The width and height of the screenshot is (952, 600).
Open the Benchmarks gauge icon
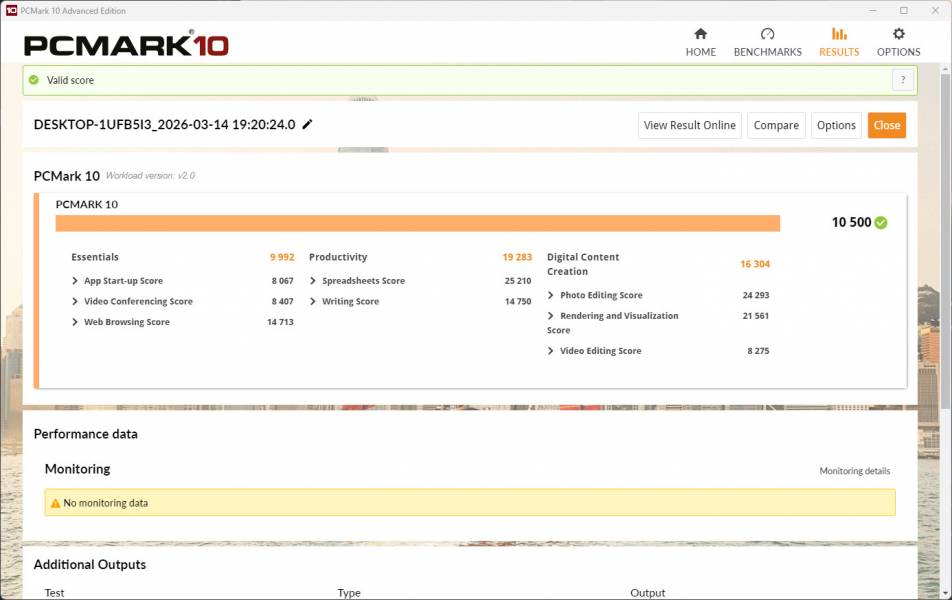pos(767,34)
